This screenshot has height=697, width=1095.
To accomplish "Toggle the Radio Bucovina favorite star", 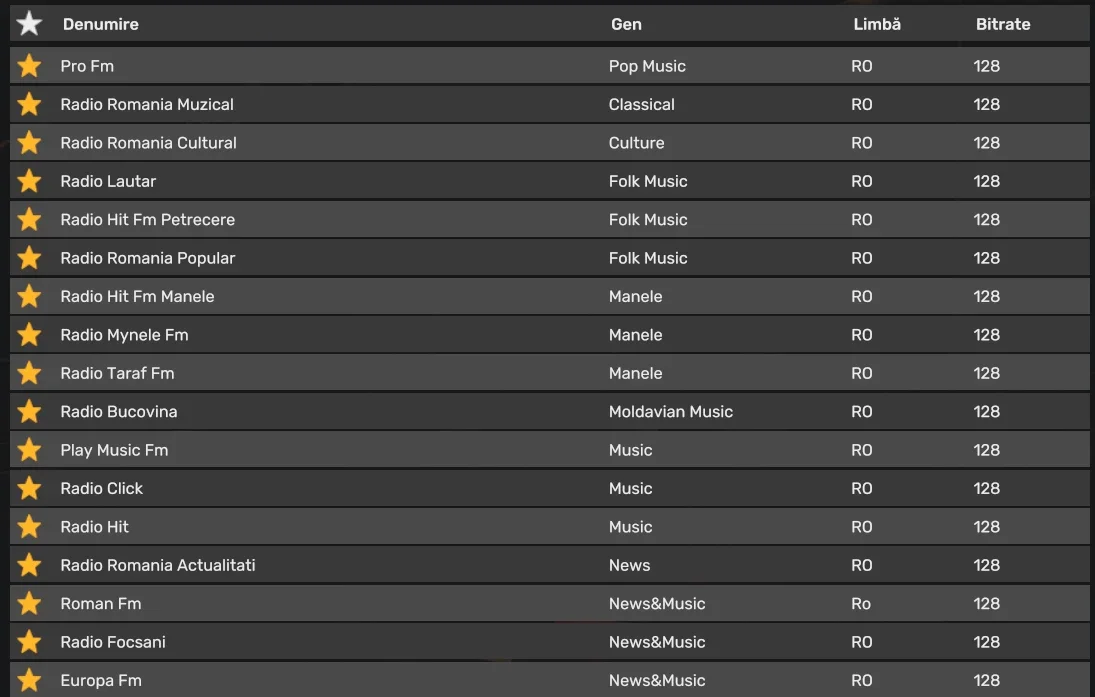I will click(30, 411).
